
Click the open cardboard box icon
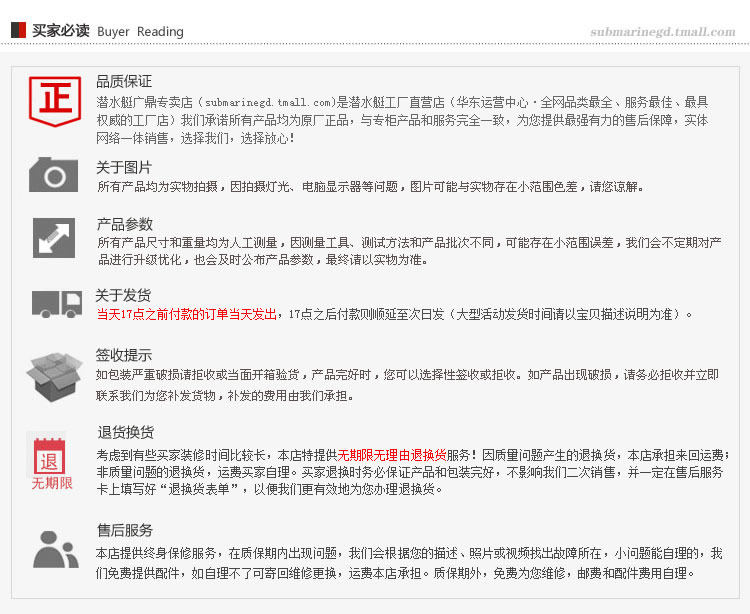(54, 377)
